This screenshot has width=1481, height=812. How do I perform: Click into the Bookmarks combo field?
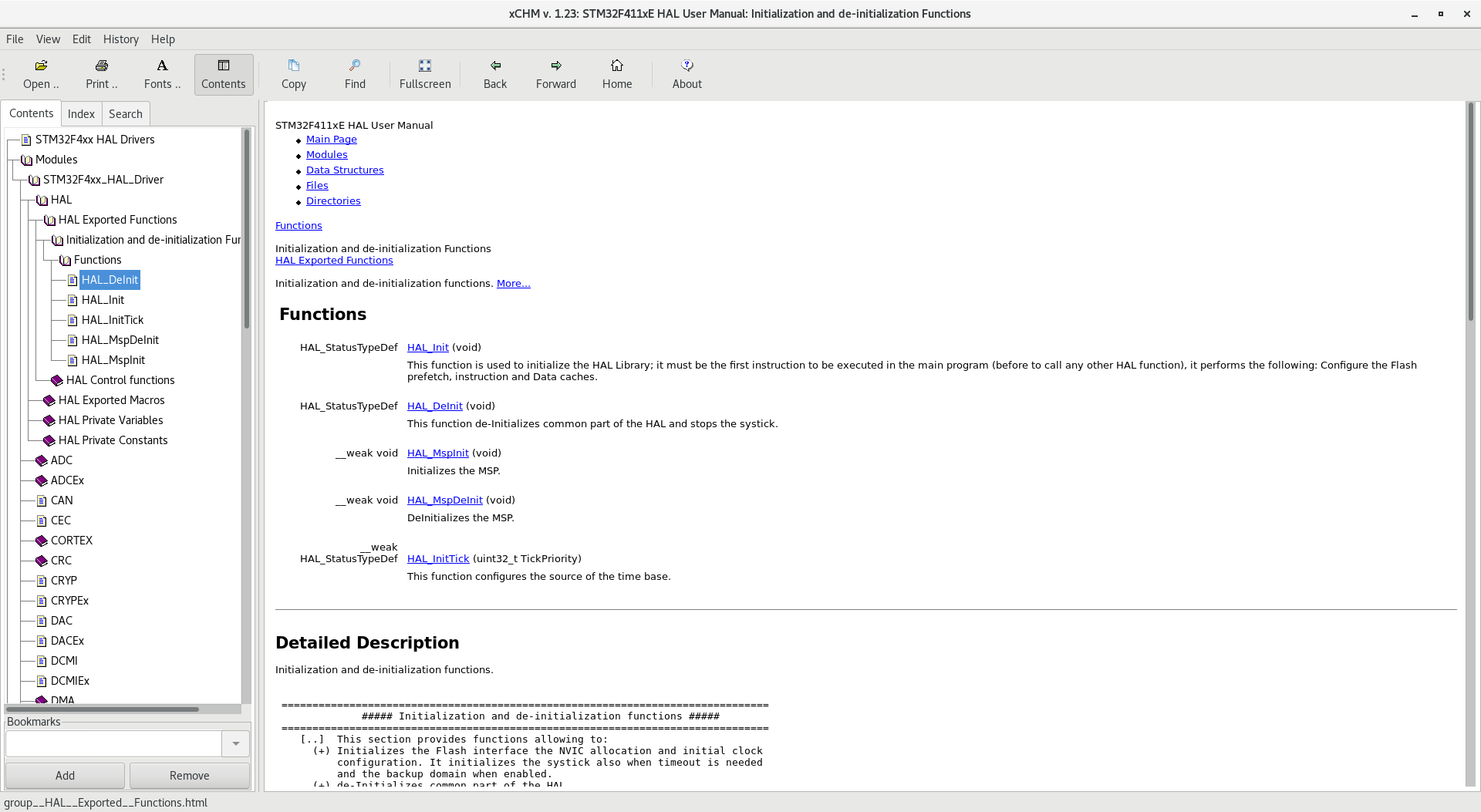(114, 744)
